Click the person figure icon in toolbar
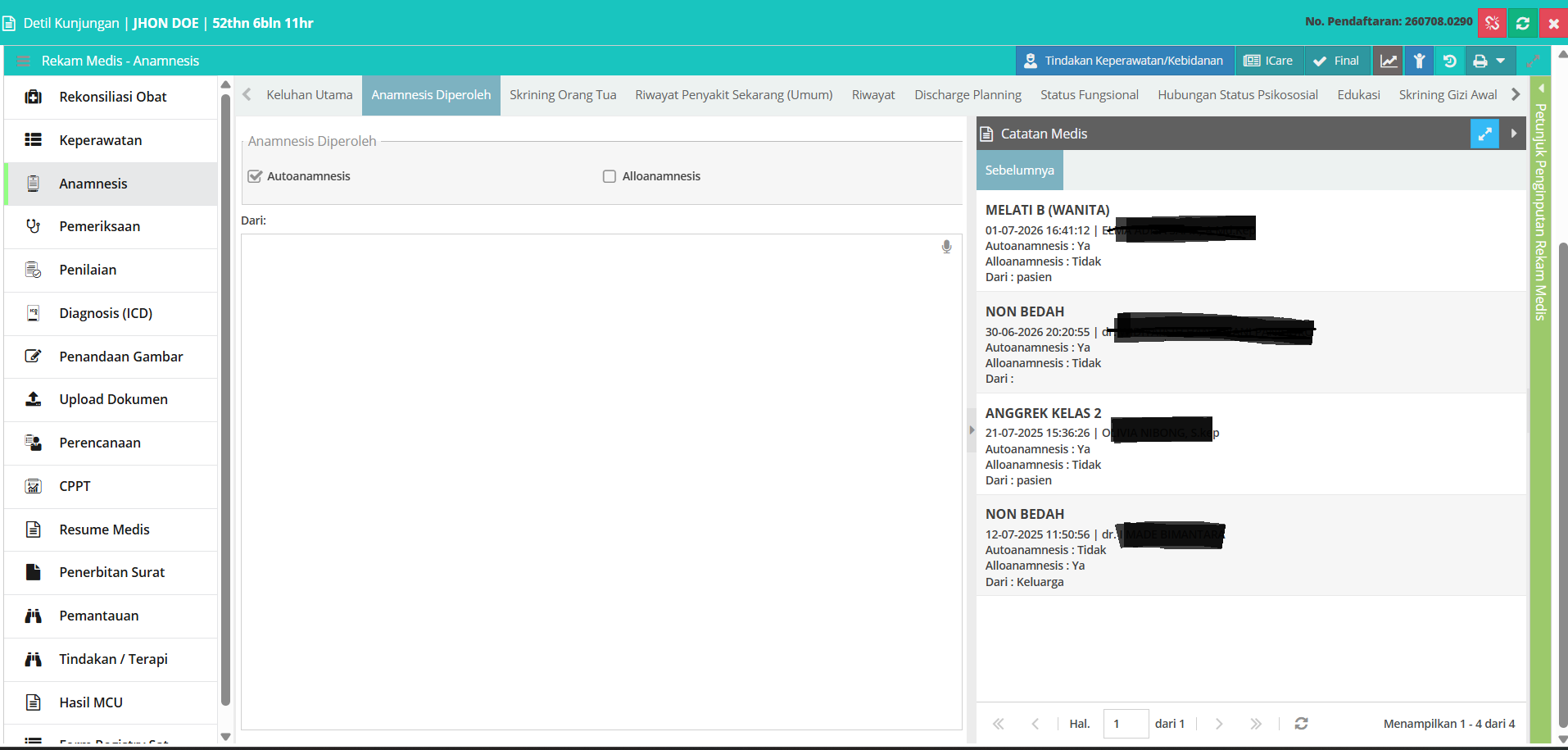 coord(1419,61)
